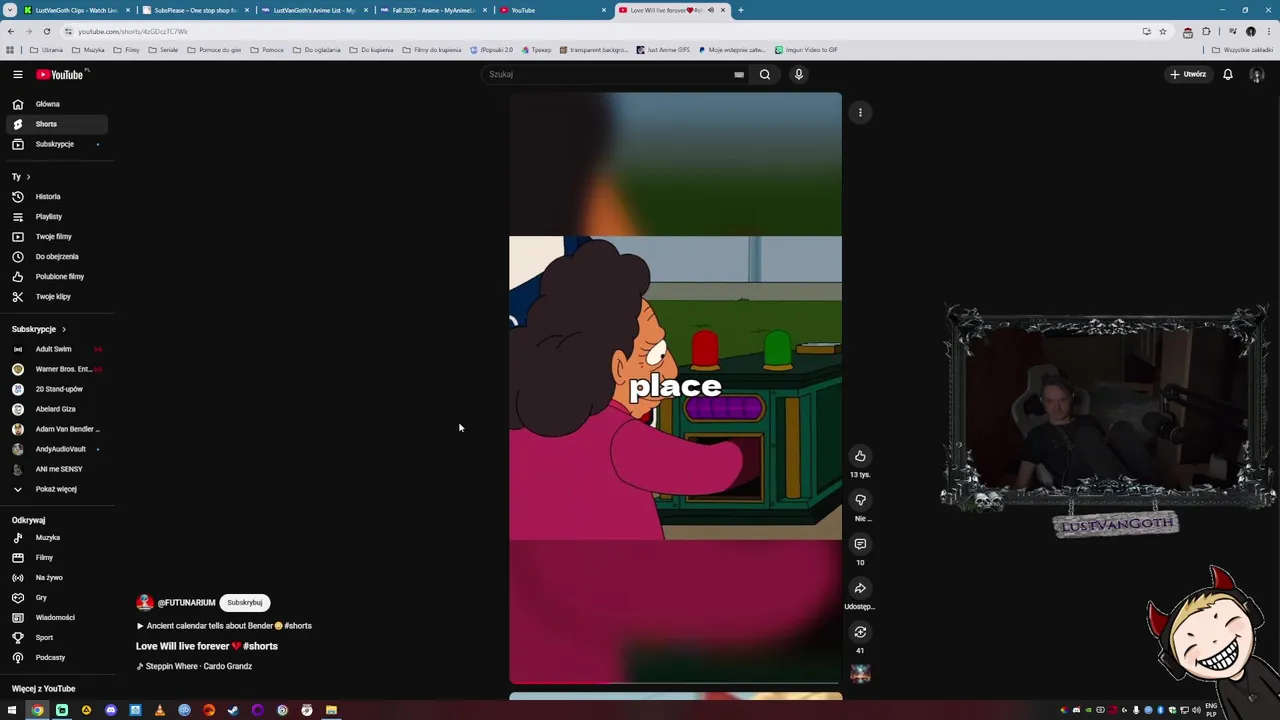Open Chrome from the taskbar
The height and width of the screenshot is (720, 1280).
(37, 710)
